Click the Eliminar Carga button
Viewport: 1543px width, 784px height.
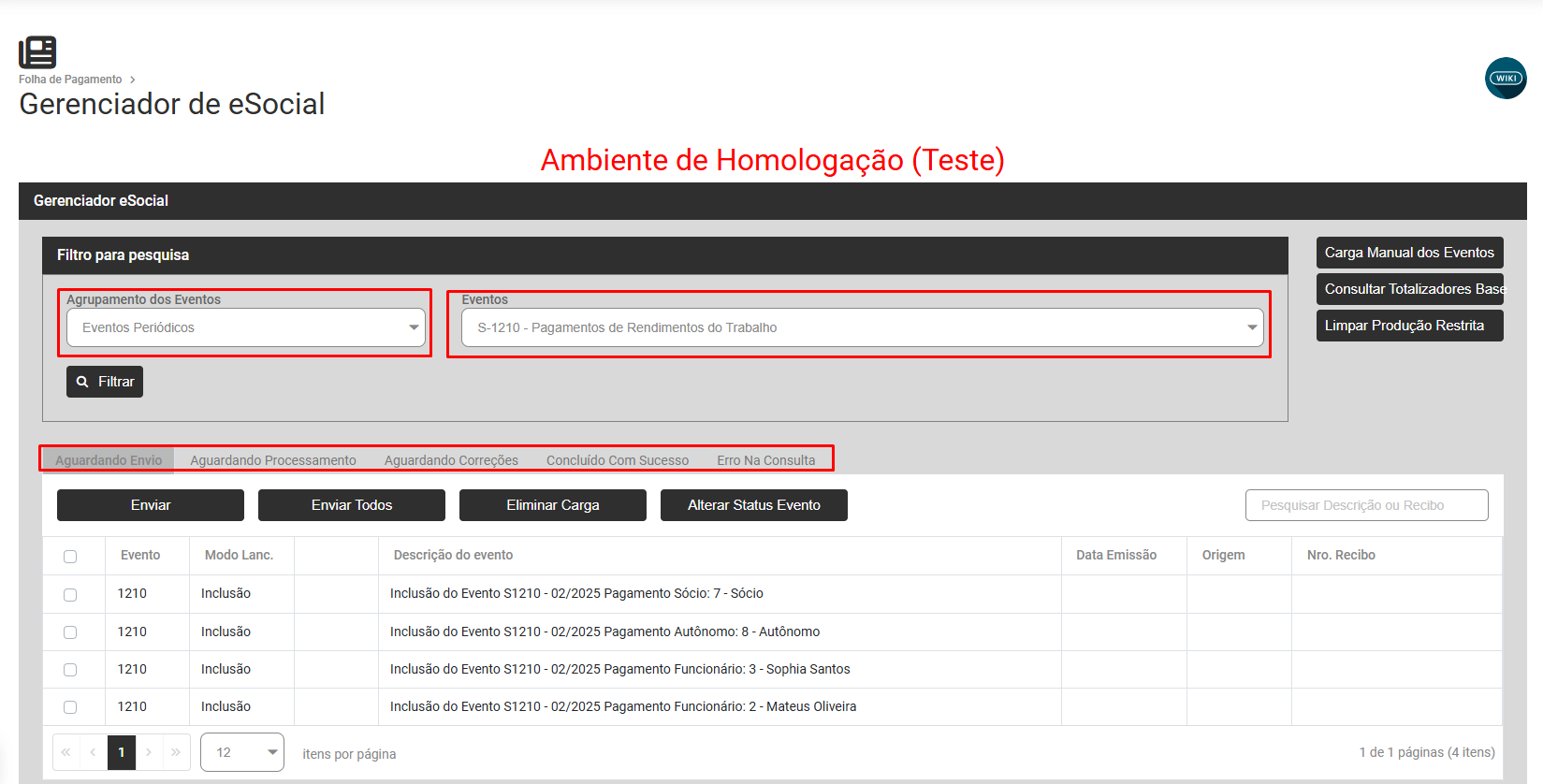click(x=553, y=505)
